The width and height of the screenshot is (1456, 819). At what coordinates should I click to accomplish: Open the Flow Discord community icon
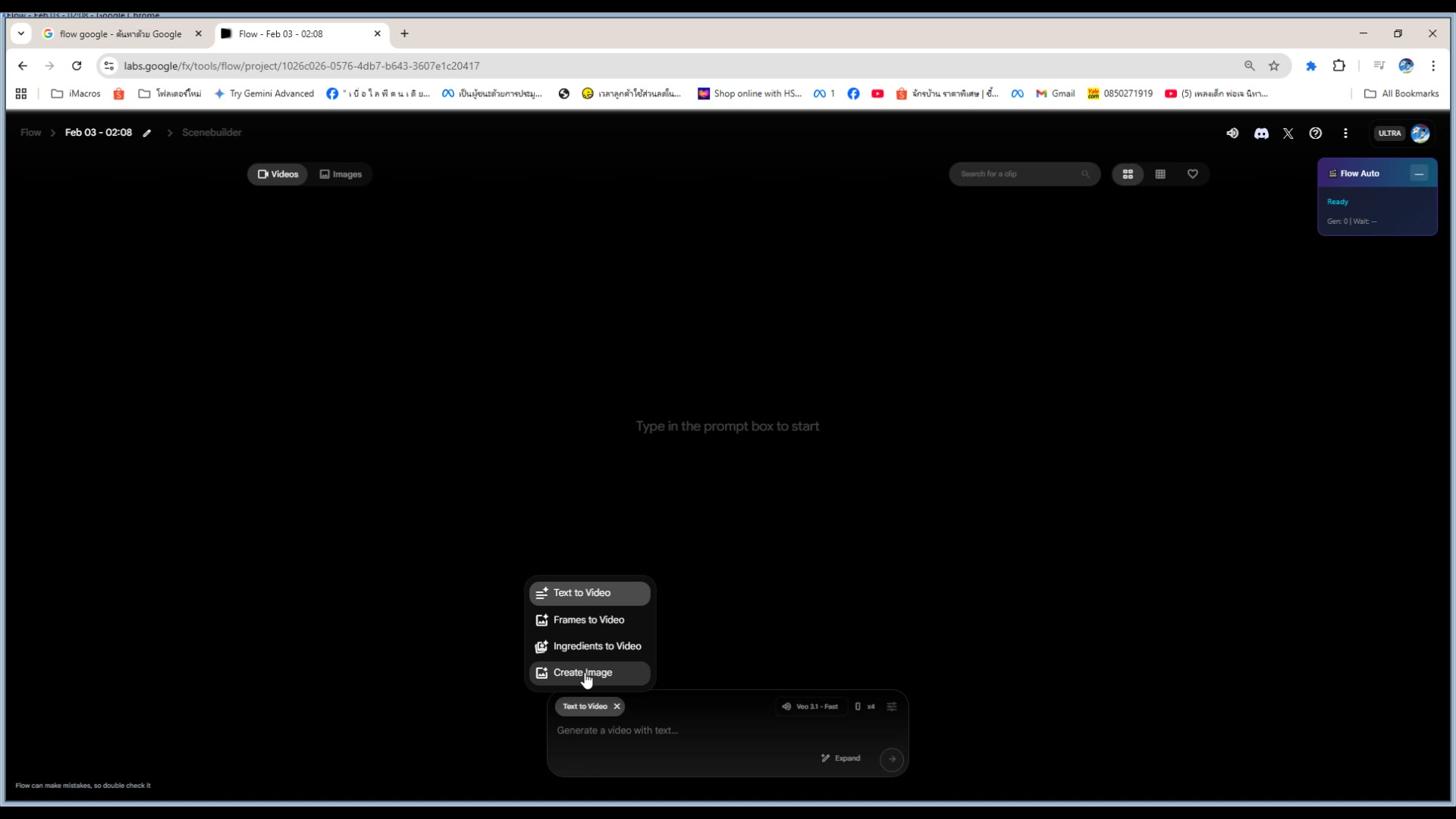click(x=1261, y=133)
